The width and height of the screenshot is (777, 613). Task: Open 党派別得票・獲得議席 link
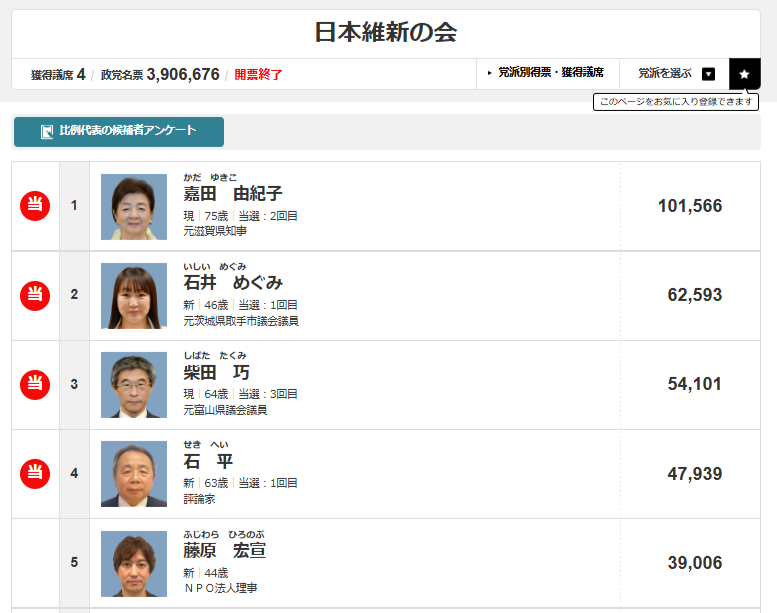coord(548,73)
